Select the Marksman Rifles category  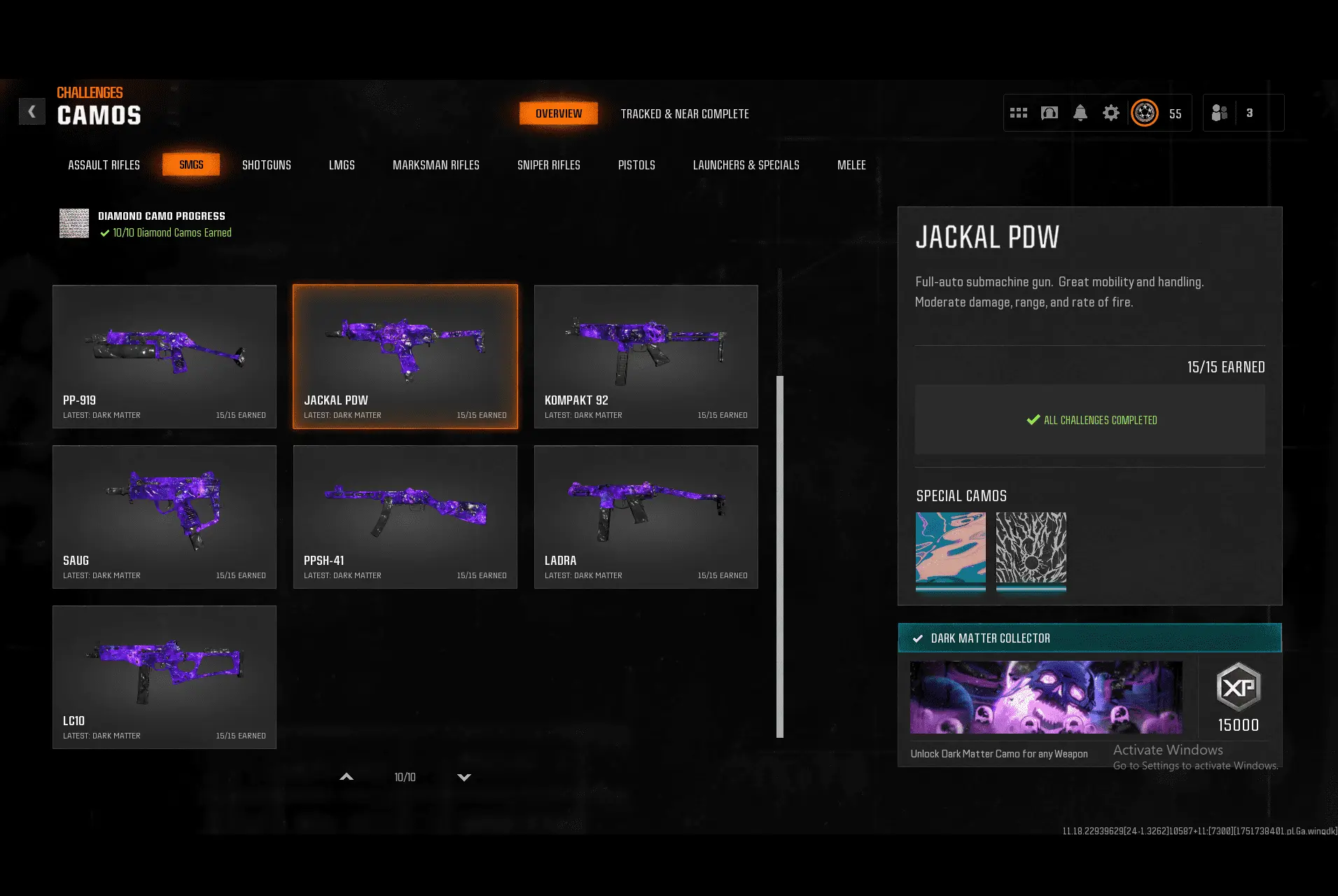[x=436, y=165]
